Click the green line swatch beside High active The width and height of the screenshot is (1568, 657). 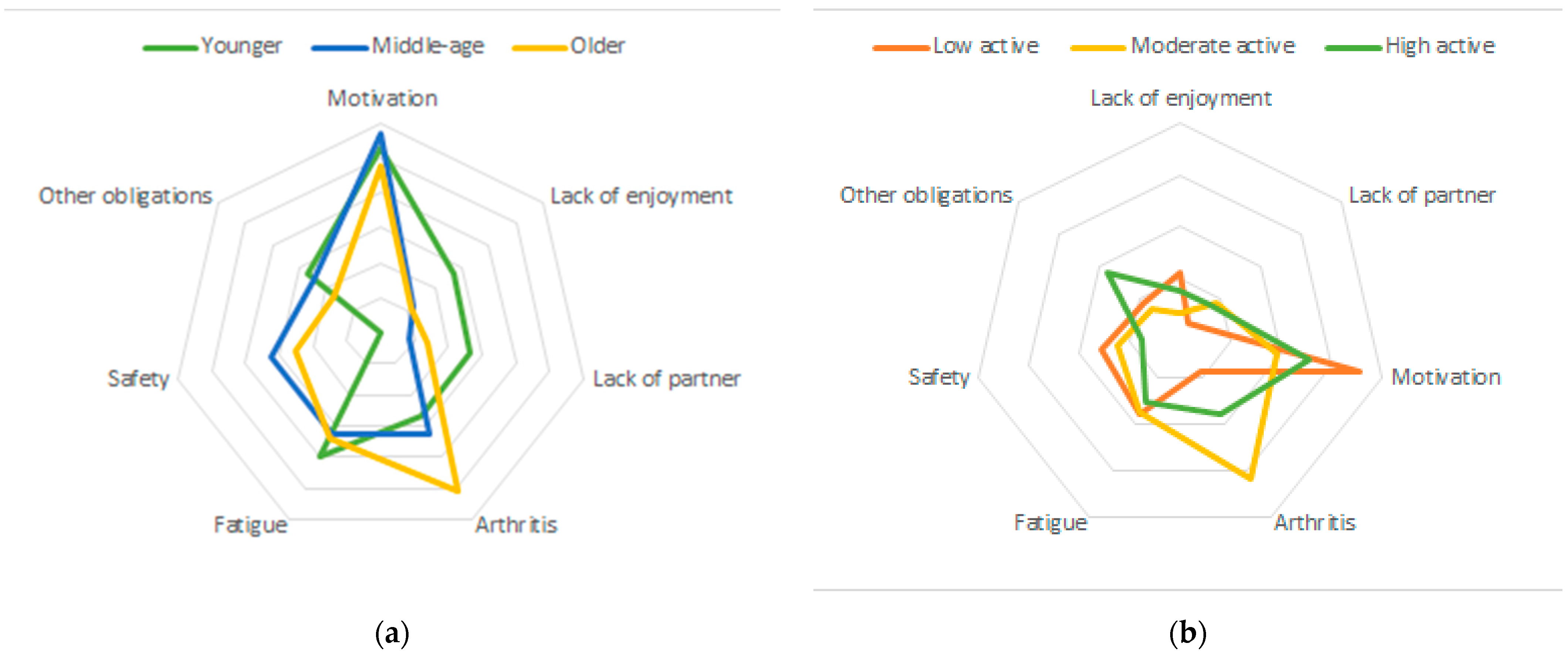click(1353, 47)
